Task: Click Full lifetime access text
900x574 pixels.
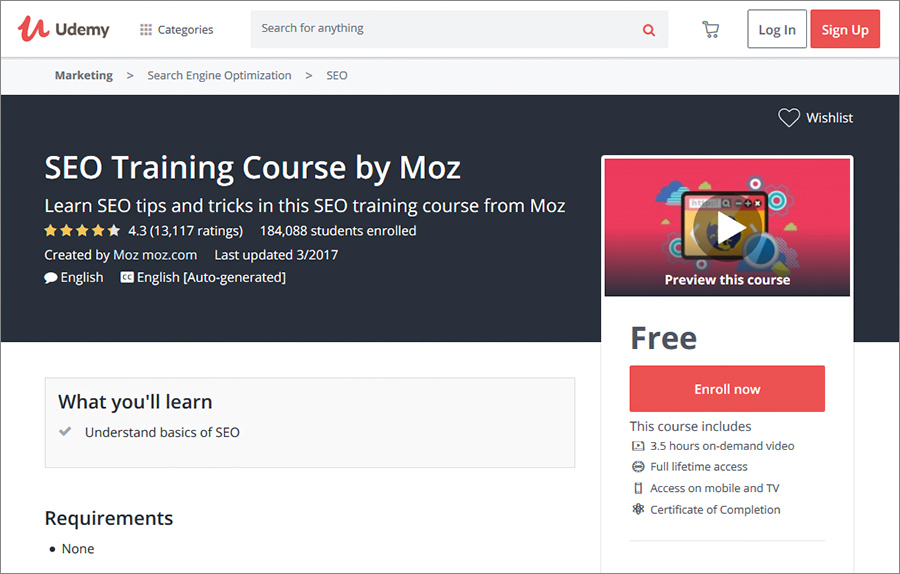Action: 699,467
